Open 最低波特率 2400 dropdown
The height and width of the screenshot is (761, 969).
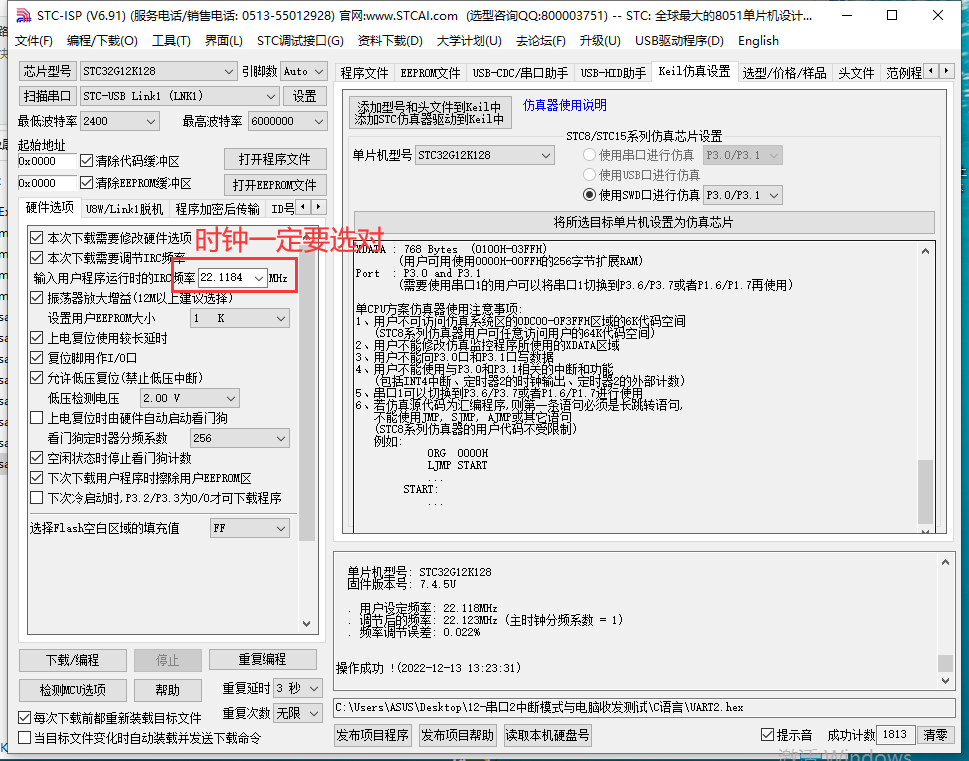coord(120,121)
